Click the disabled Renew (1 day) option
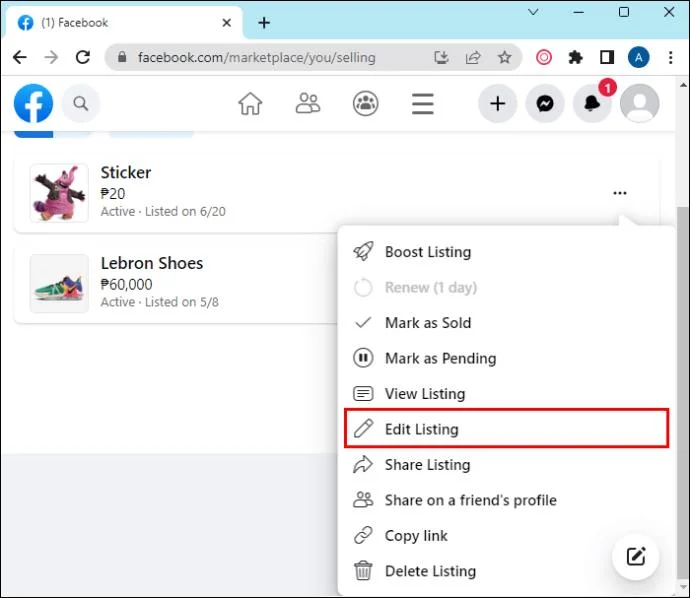 tap(506, 287)
